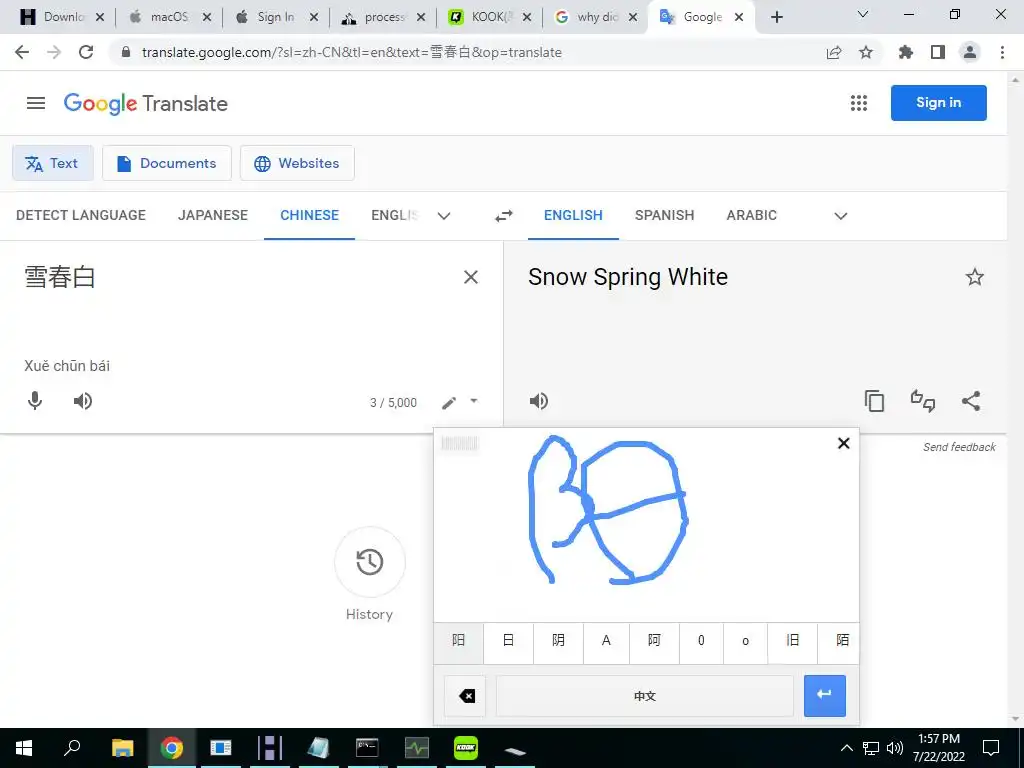This screenshot has height=768, width=1024.
Task: Open the Google apps grid
Action: [859, 103]
